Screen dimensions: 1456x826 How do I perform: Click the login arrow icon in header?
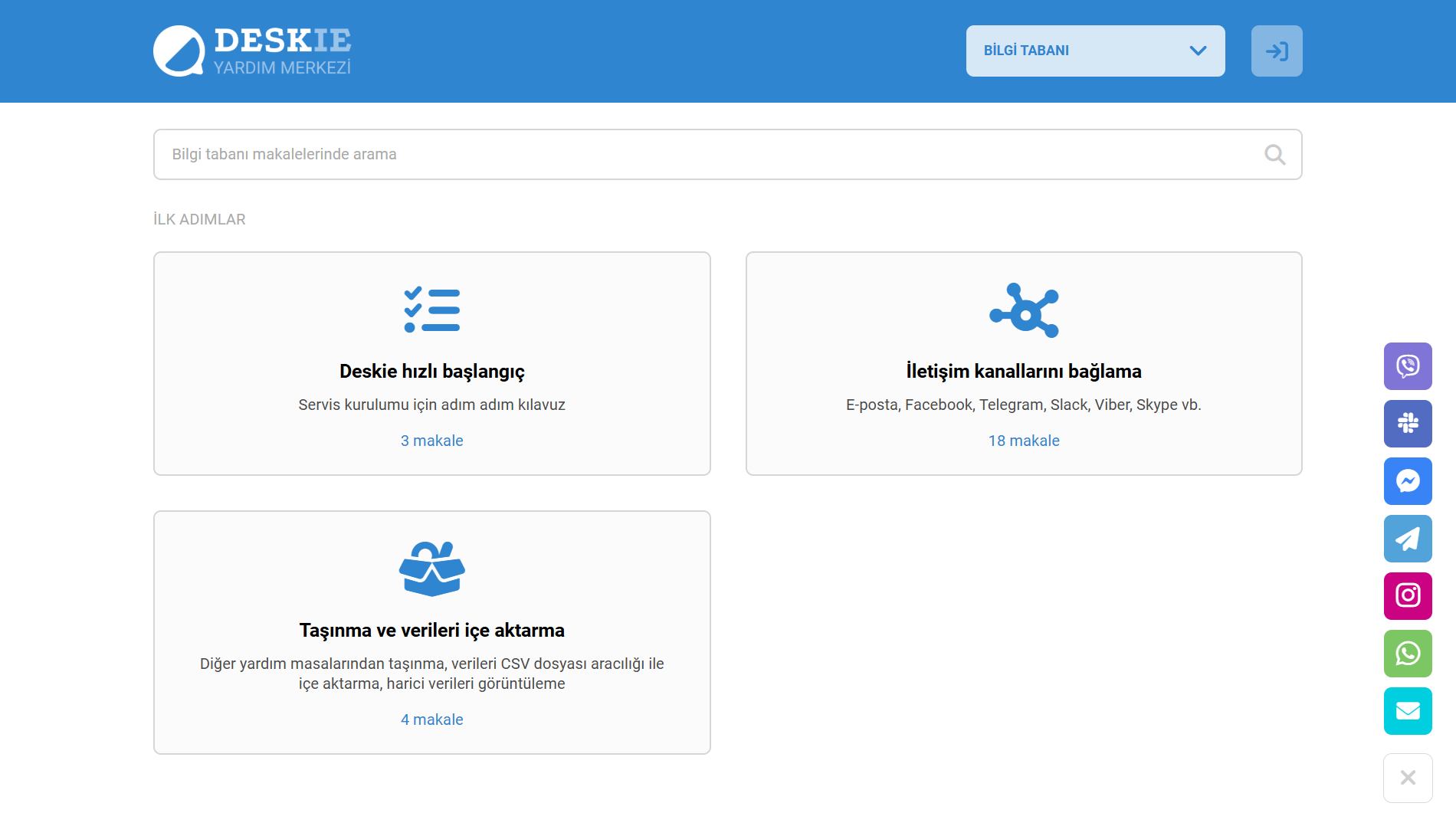(x=1277, y=51)
